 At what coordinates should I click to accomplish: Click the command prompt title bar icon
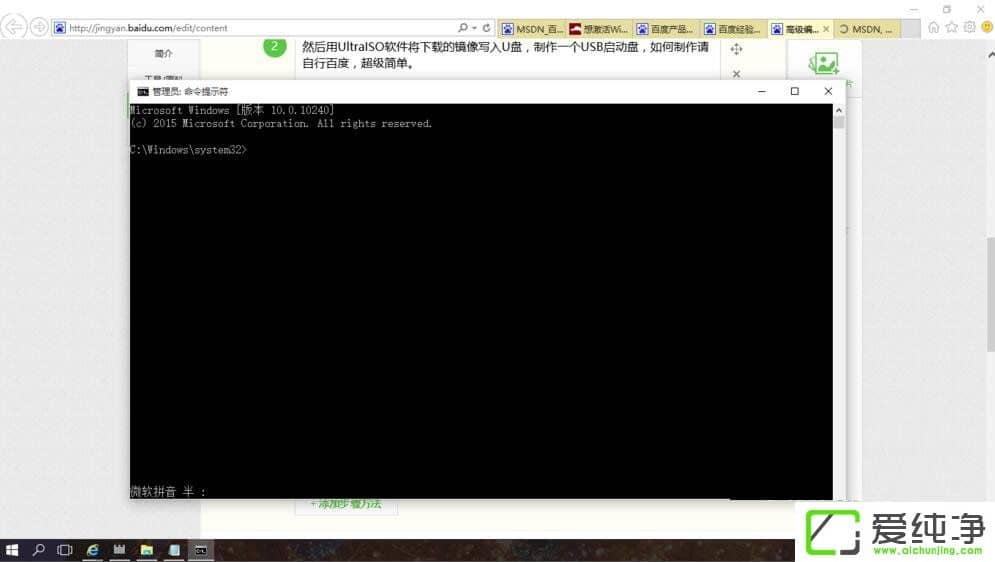[x=143, y=91]
